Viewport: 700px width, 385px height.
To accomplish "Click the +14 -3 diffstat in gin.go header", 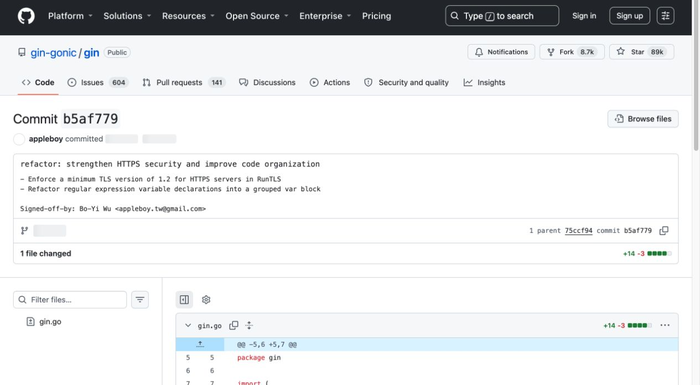I will (x=627, y=326).
